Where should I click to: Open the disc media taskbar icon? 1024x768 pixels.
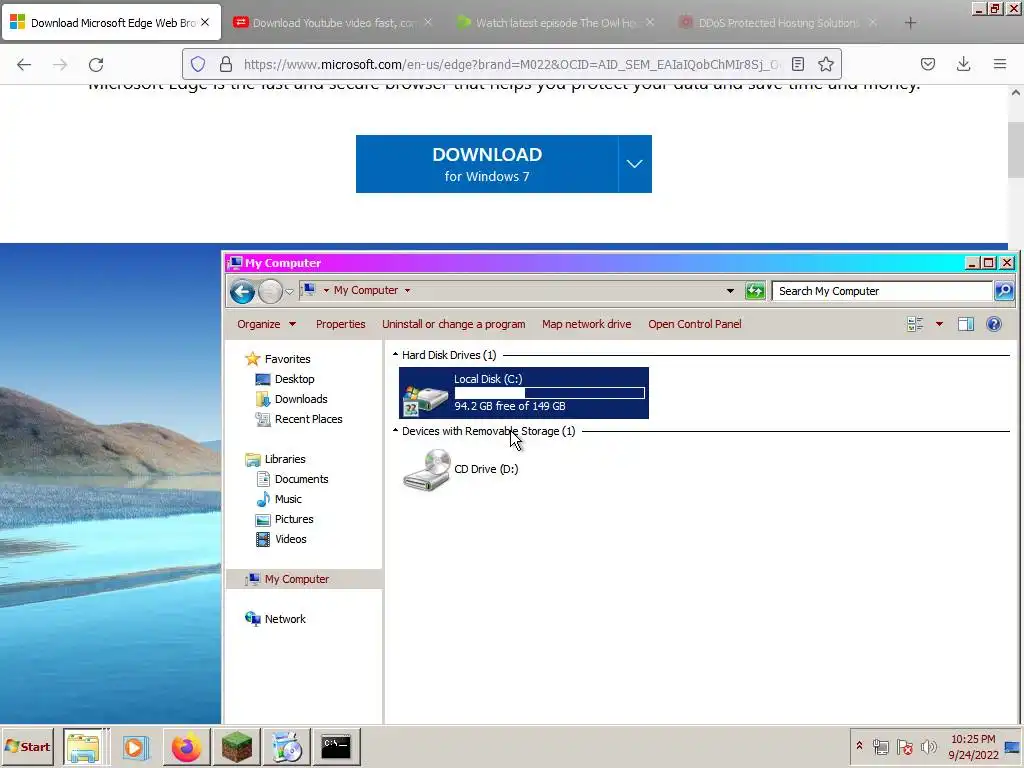[286, 747]
